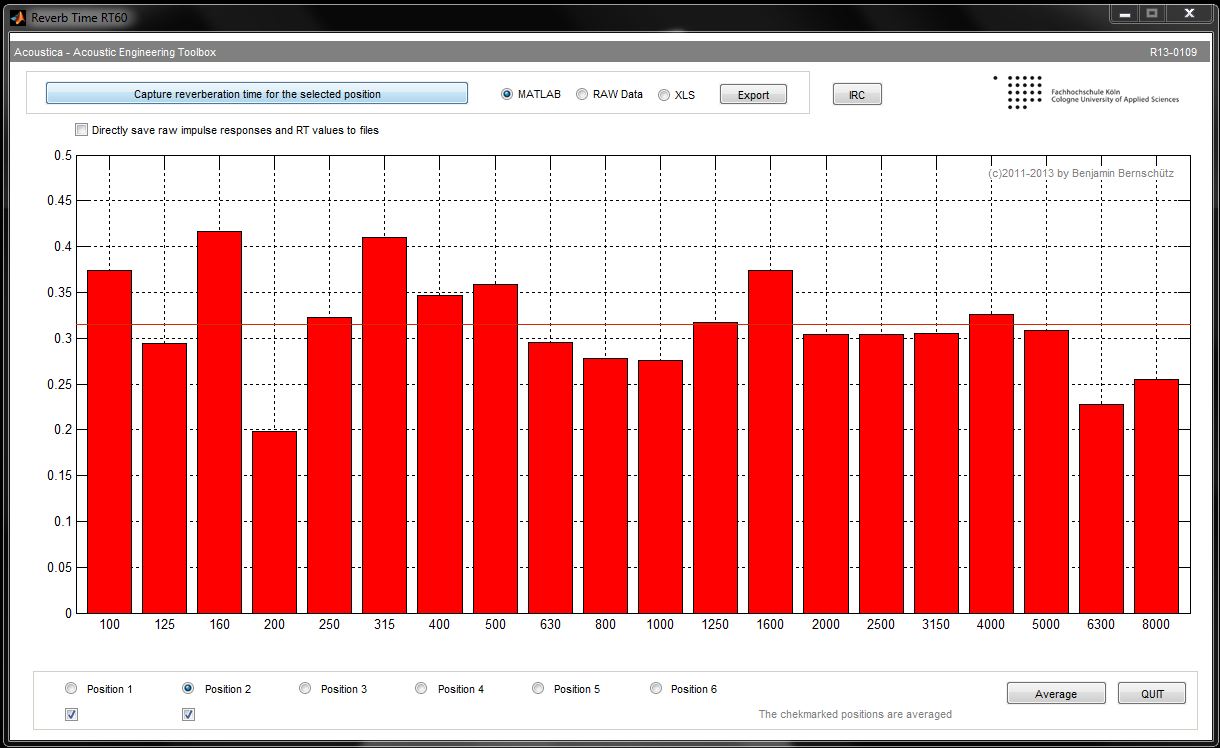Click the y-axis value "0.05"
Image resolution: width=1220 pixels, height=748 pixels.
(x=61, y=568)
